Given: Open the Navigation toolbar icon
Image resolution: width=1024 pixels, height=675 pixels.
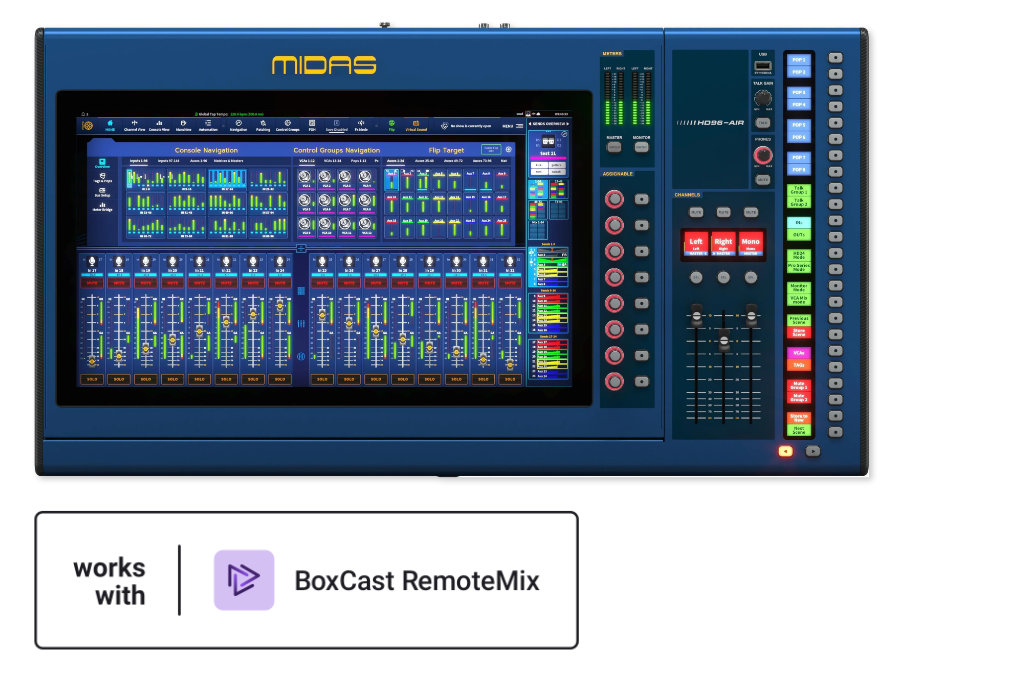Looking at the screenshot, I should tap(238, 125).
